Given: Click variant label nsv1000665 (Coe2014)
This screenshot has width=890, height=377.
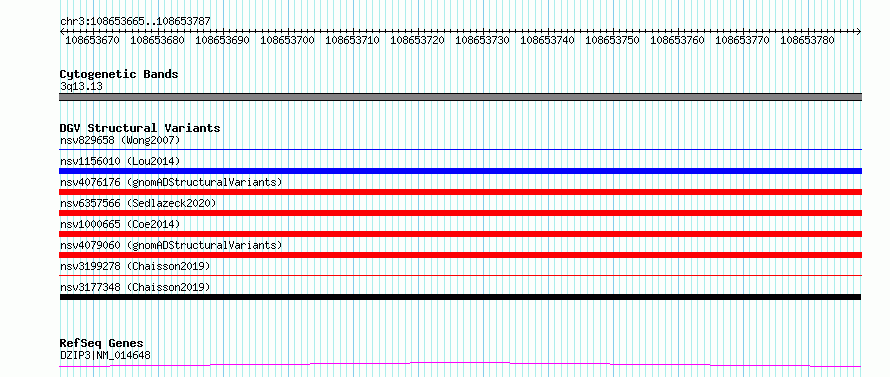Looking at the screenshot, I should pyautogui.click(x=120, y=224).
